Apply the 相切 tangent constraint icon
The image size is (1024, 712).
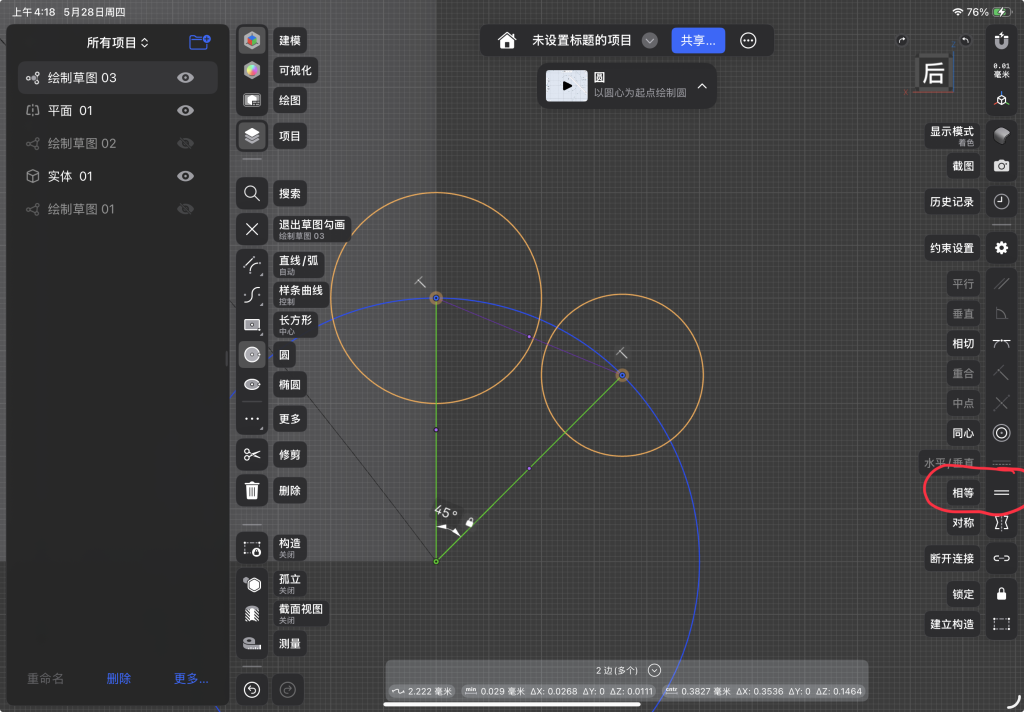(x=1001, y=344)
